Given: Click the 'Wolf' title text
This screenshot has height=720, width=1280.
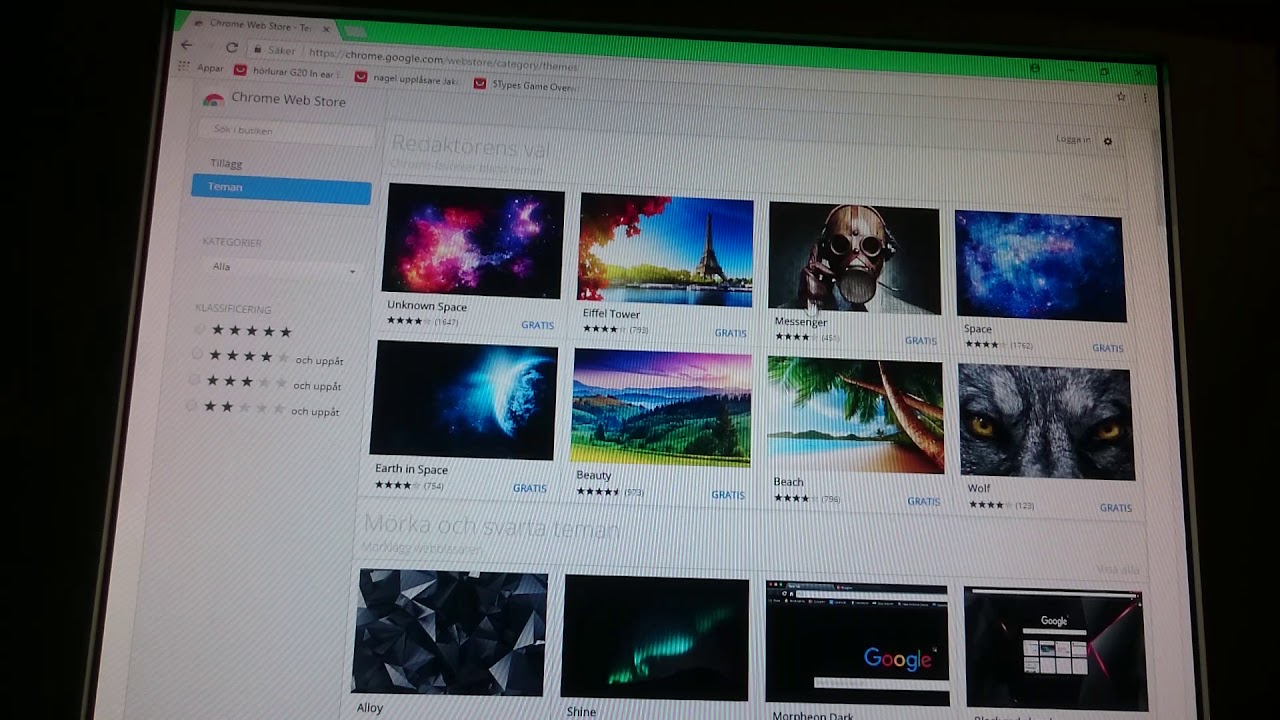Looking at the screenshot, I should pos(979,489).
